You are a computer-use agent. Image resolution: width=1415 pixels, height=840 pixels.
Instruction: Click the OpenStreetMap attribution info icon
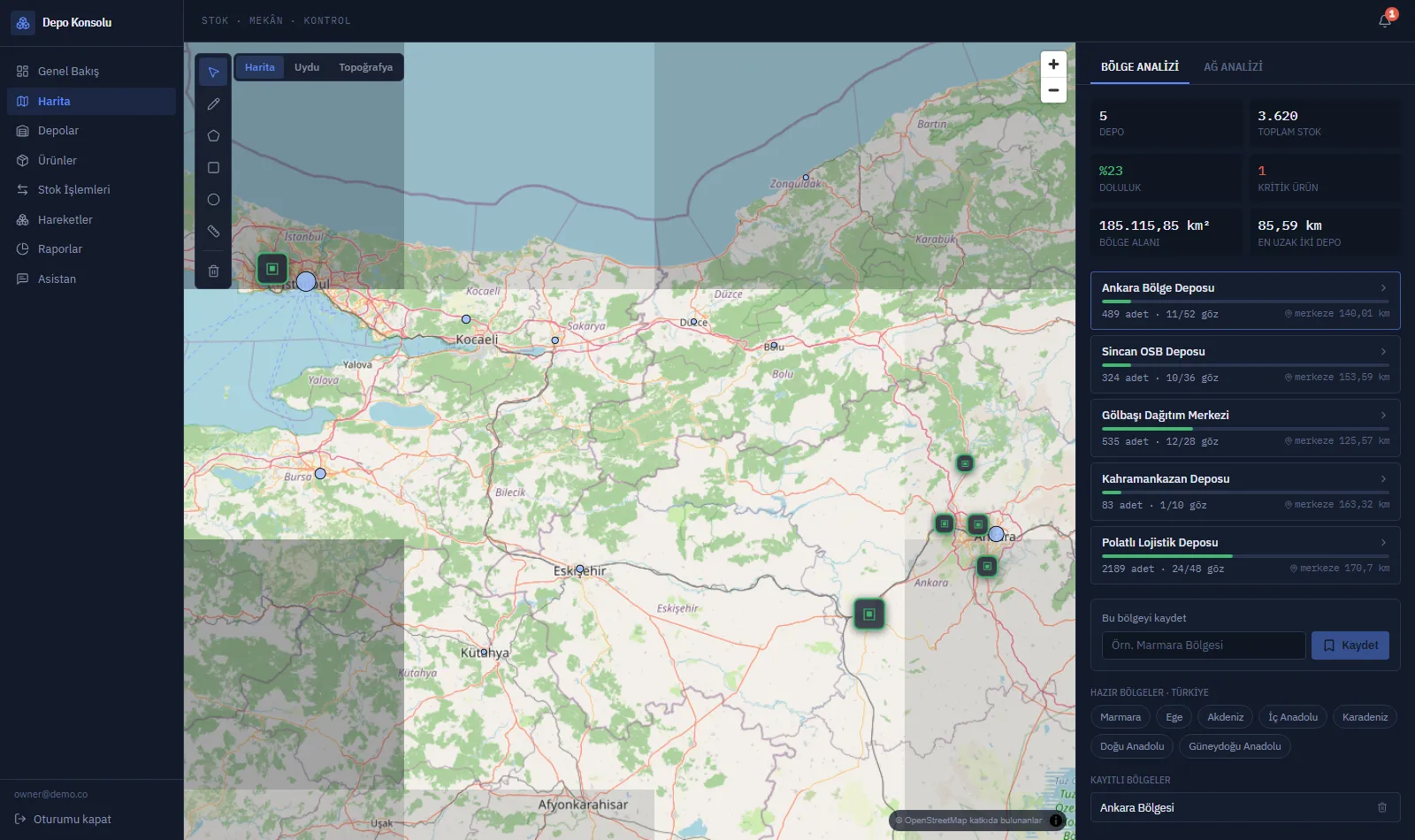(x=1056, y=821)
